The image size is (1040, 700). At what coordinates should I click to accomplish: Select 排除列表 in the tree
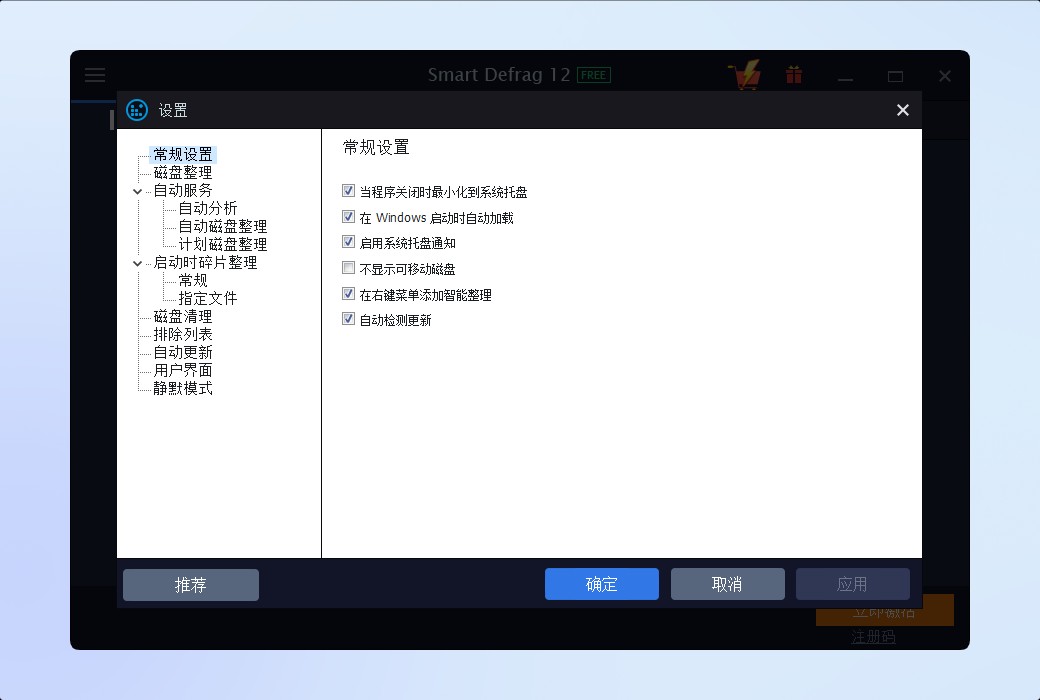click(x=183, y=334)
